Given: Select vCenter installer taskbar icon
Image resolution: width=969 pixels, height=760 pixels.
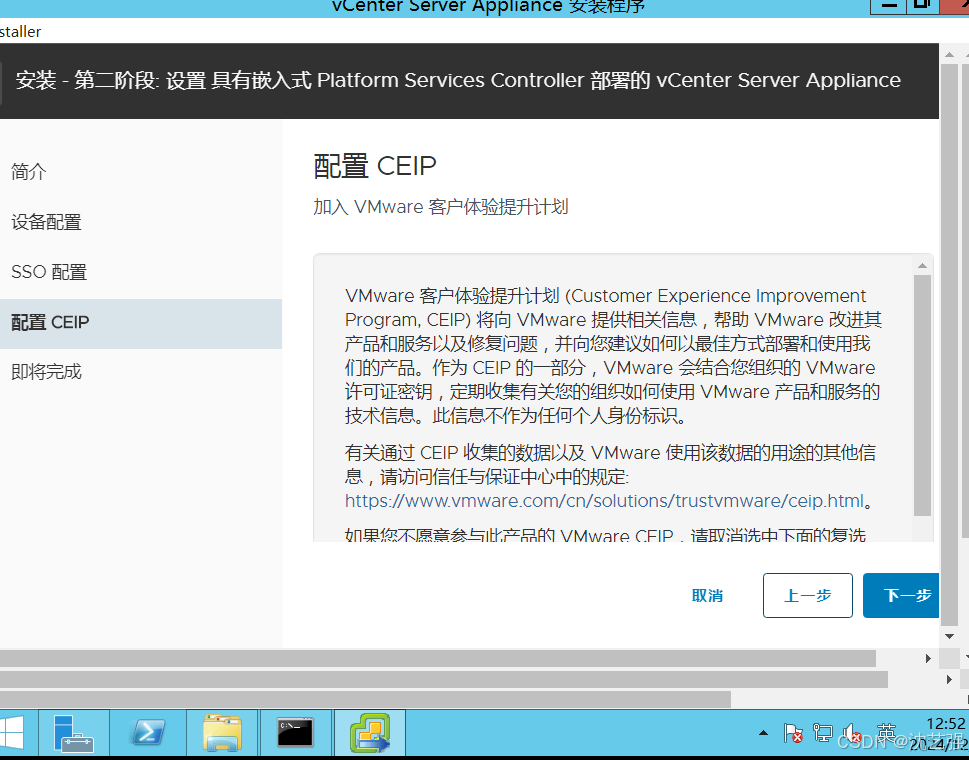Looking at the screenshot, I should (370, 733).
